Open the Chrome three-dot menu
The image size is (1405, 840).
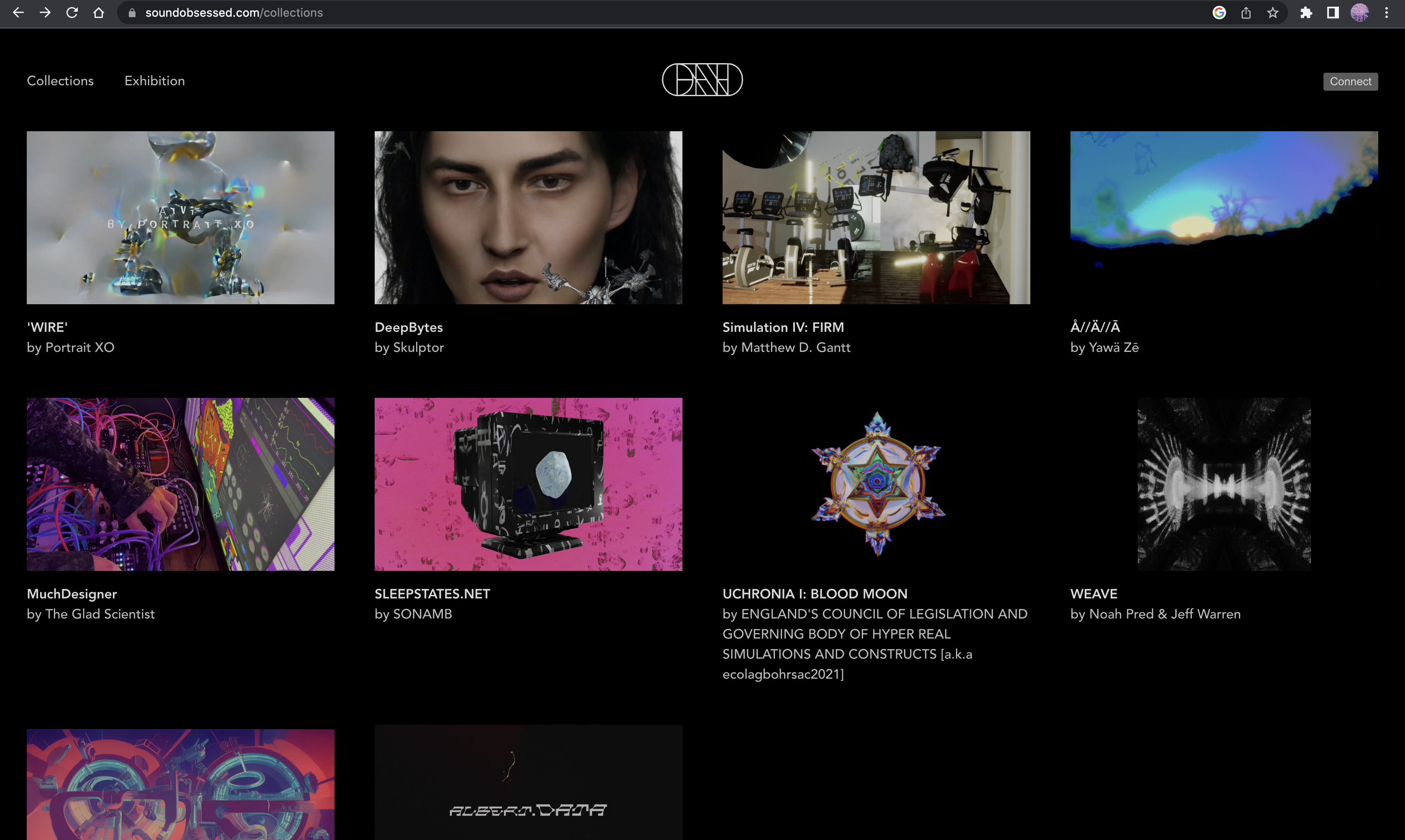pyautogui.click(x=1386, y=13)
